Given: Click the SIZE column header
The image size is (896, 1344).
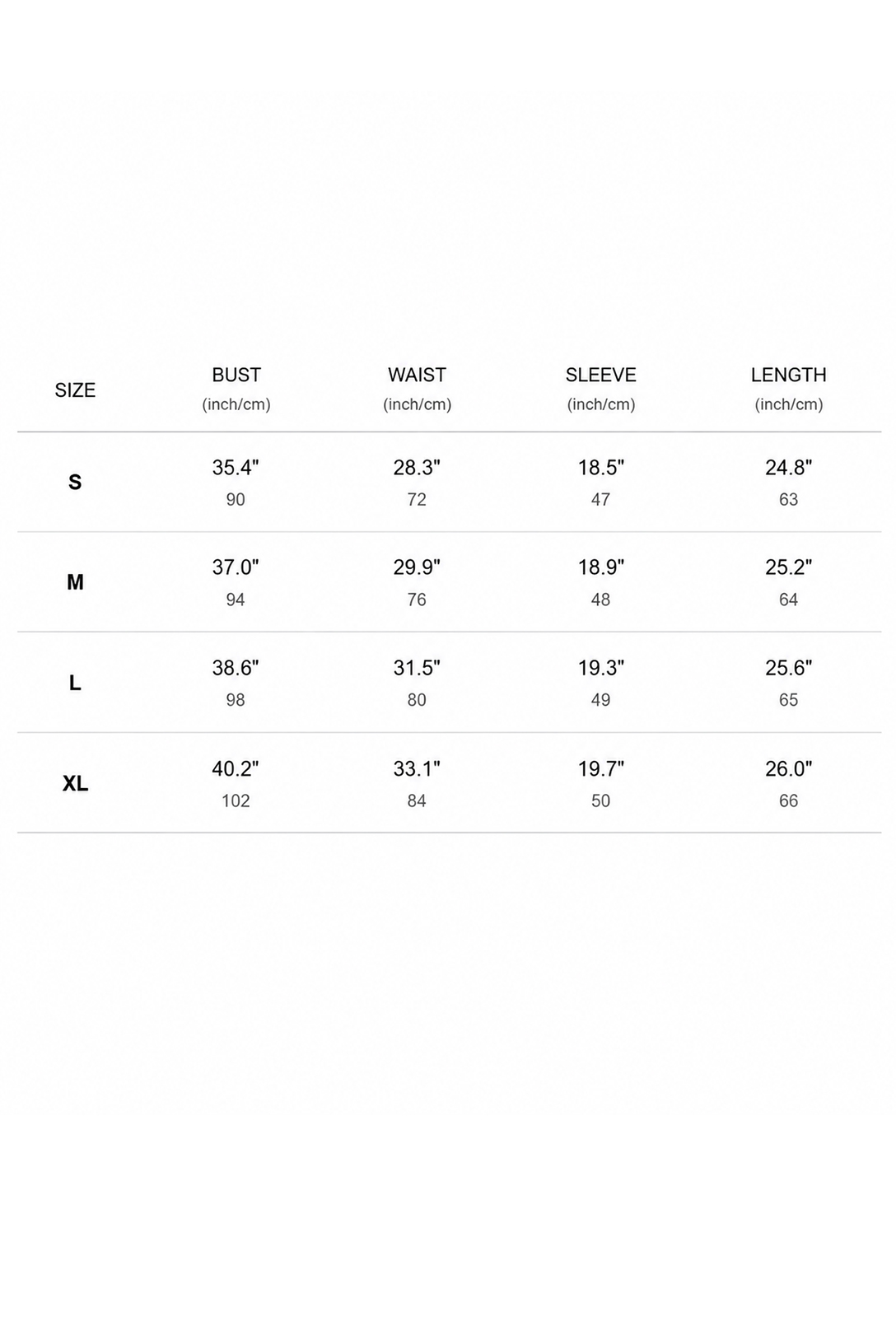Looking at the screenshot, I should click(x=75, y=390).
